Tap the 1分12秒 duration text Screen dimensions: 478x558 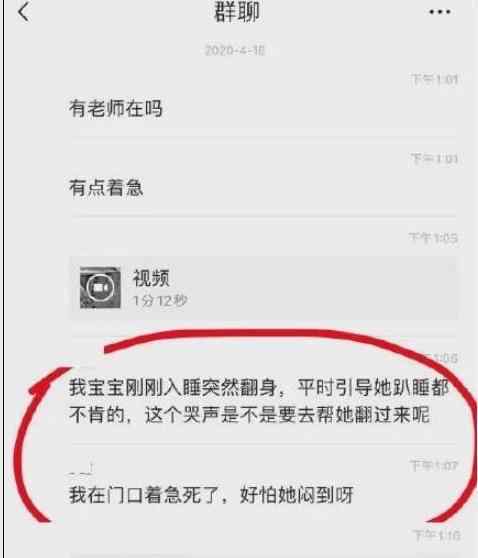(x=160, y=301)
